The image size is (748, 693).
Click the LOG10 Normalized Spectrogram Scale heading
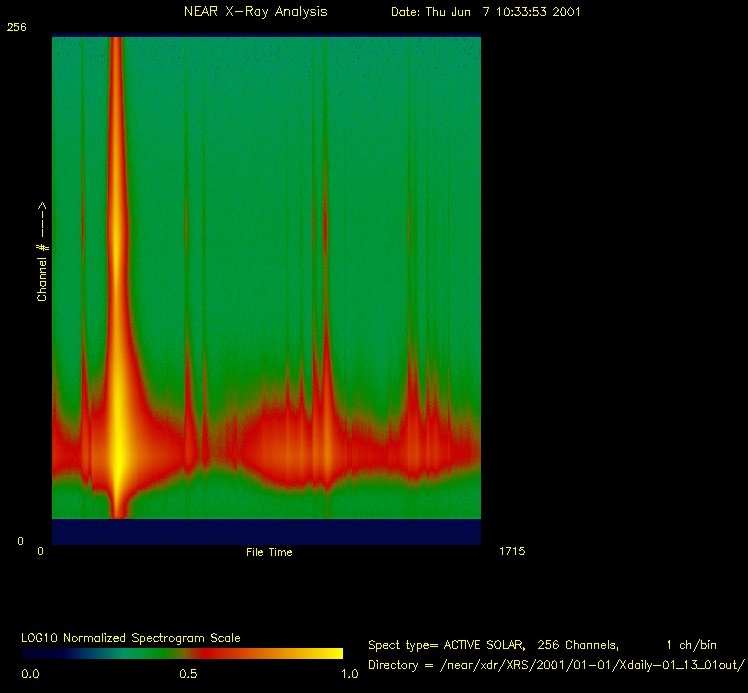pyautogui.click(x=132, y=637)
